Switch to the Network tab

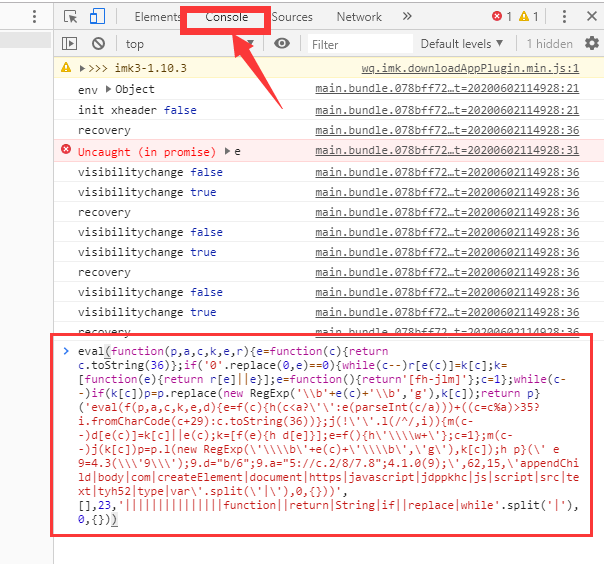pyautogui.click(x=359, y=17)
